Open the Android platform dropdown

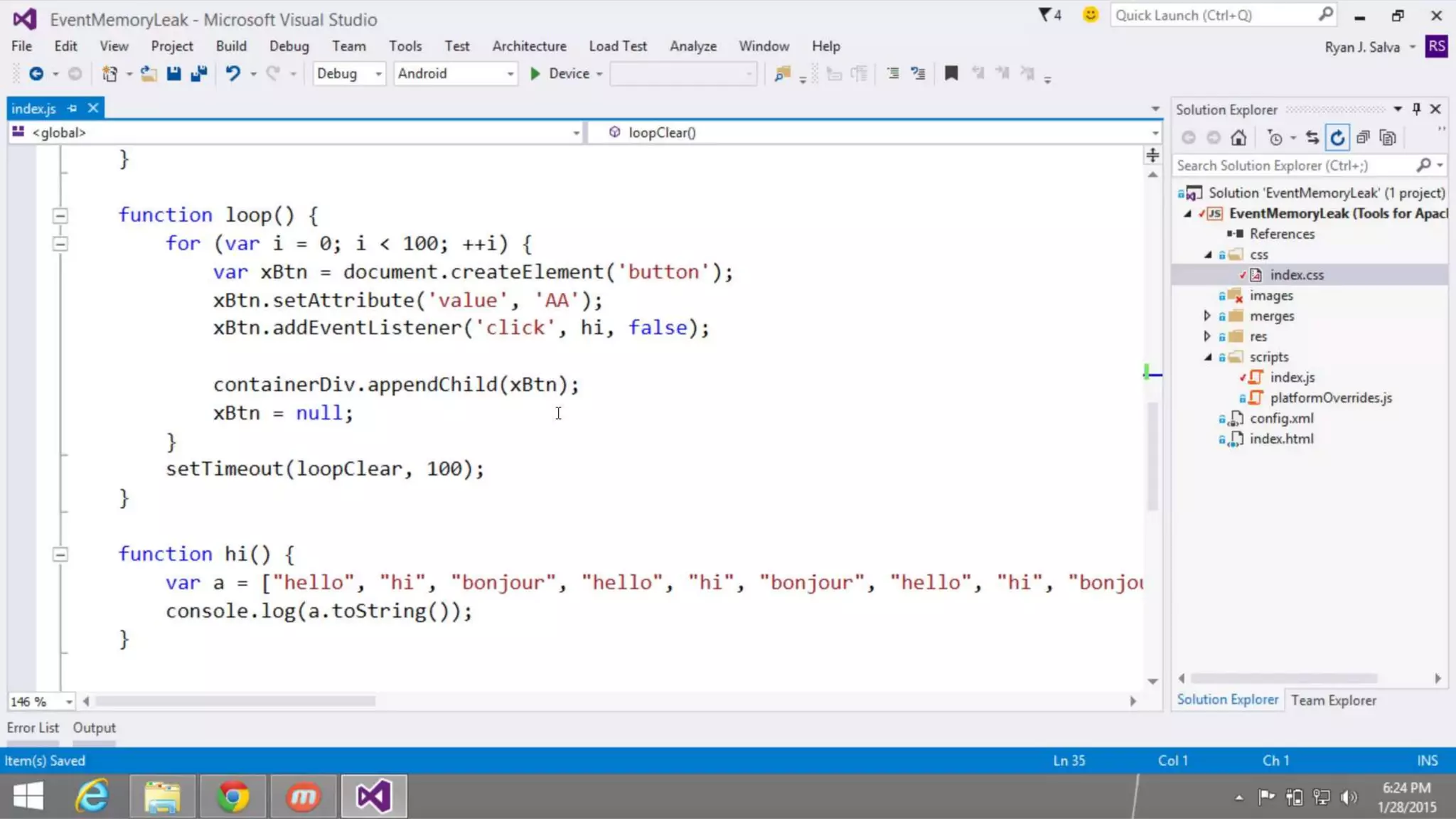point(455,73)
